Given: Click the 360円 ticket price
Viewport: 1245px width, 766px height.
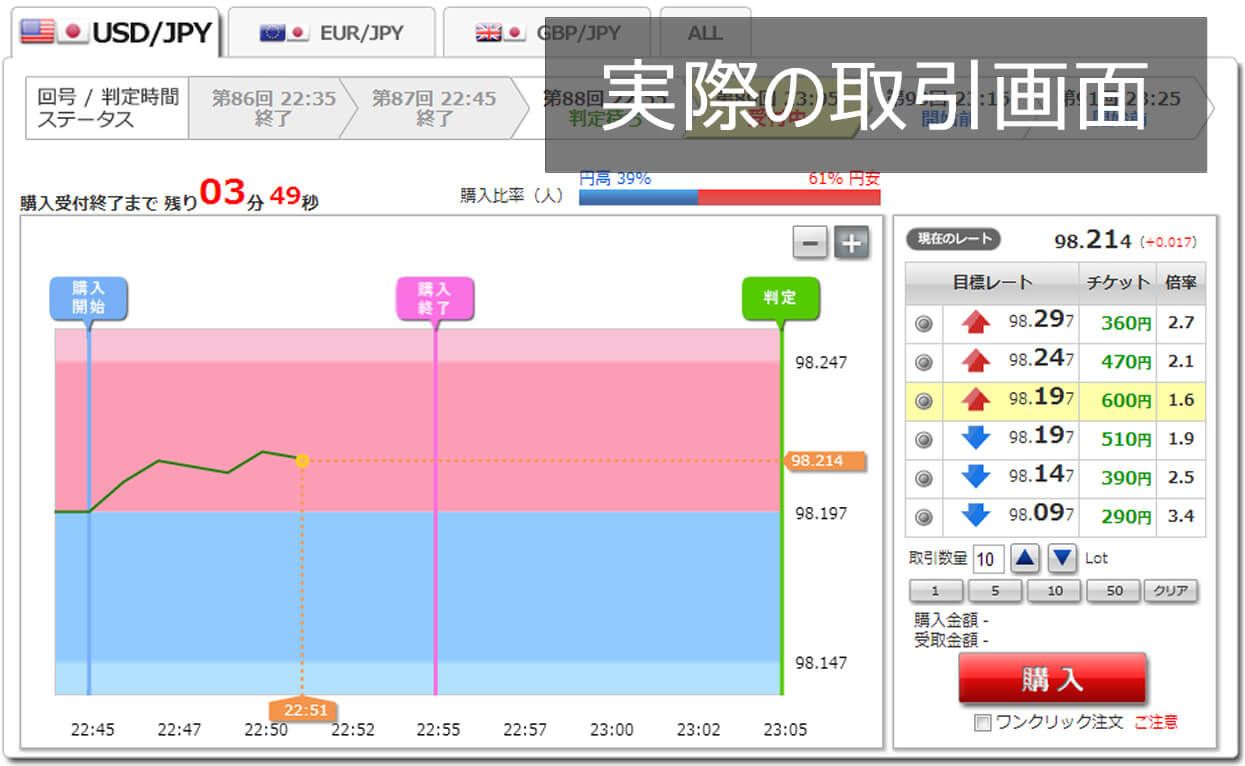Looking at the screenshot, I should 1126,323.
